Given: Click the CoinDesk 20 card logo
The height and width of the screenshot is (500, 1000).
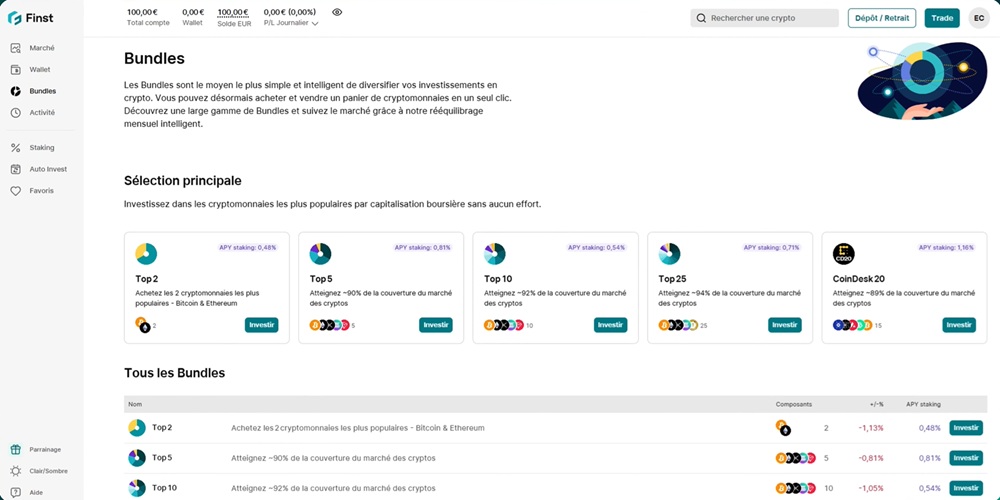Looking at the screenshot, I should tap(844, 254).
